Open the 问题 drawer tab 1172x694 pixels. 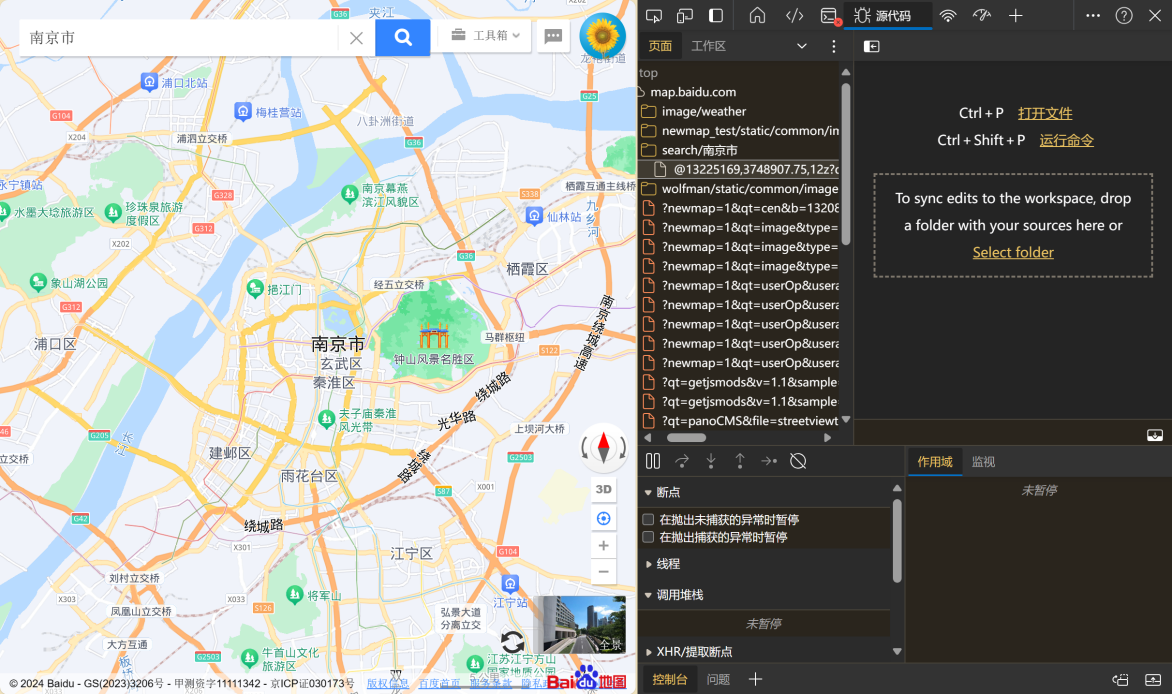click(x=718, y=679)
